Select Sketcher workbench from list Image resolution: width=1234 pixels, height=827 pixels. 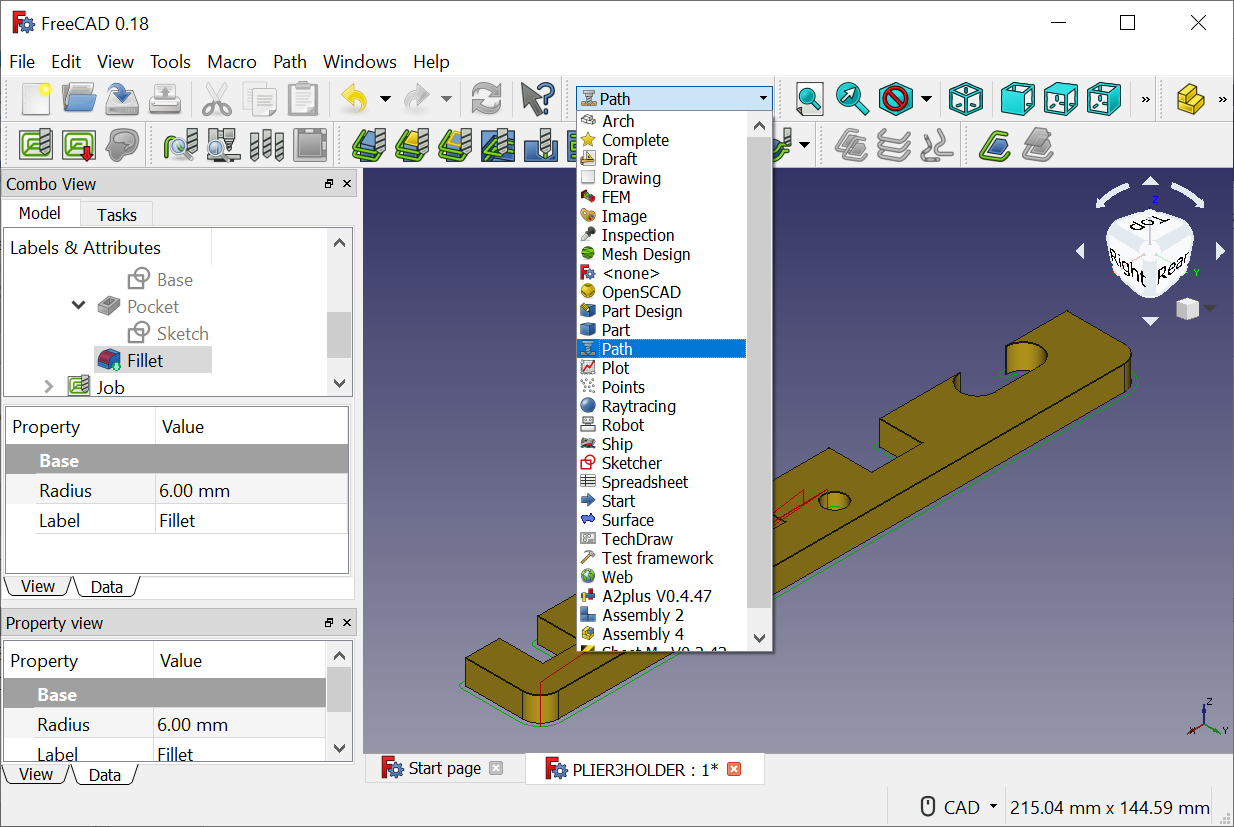[x=631, y=463]
